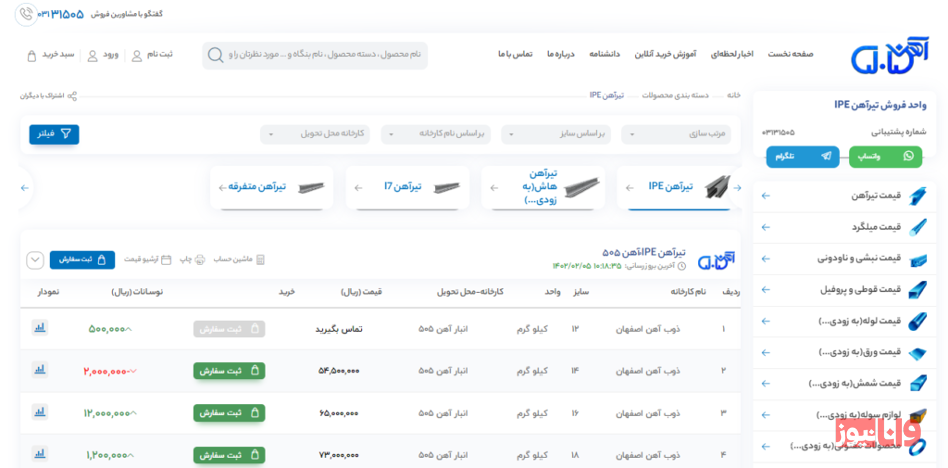Click the user icon next to ورود

tap(93, 56)
